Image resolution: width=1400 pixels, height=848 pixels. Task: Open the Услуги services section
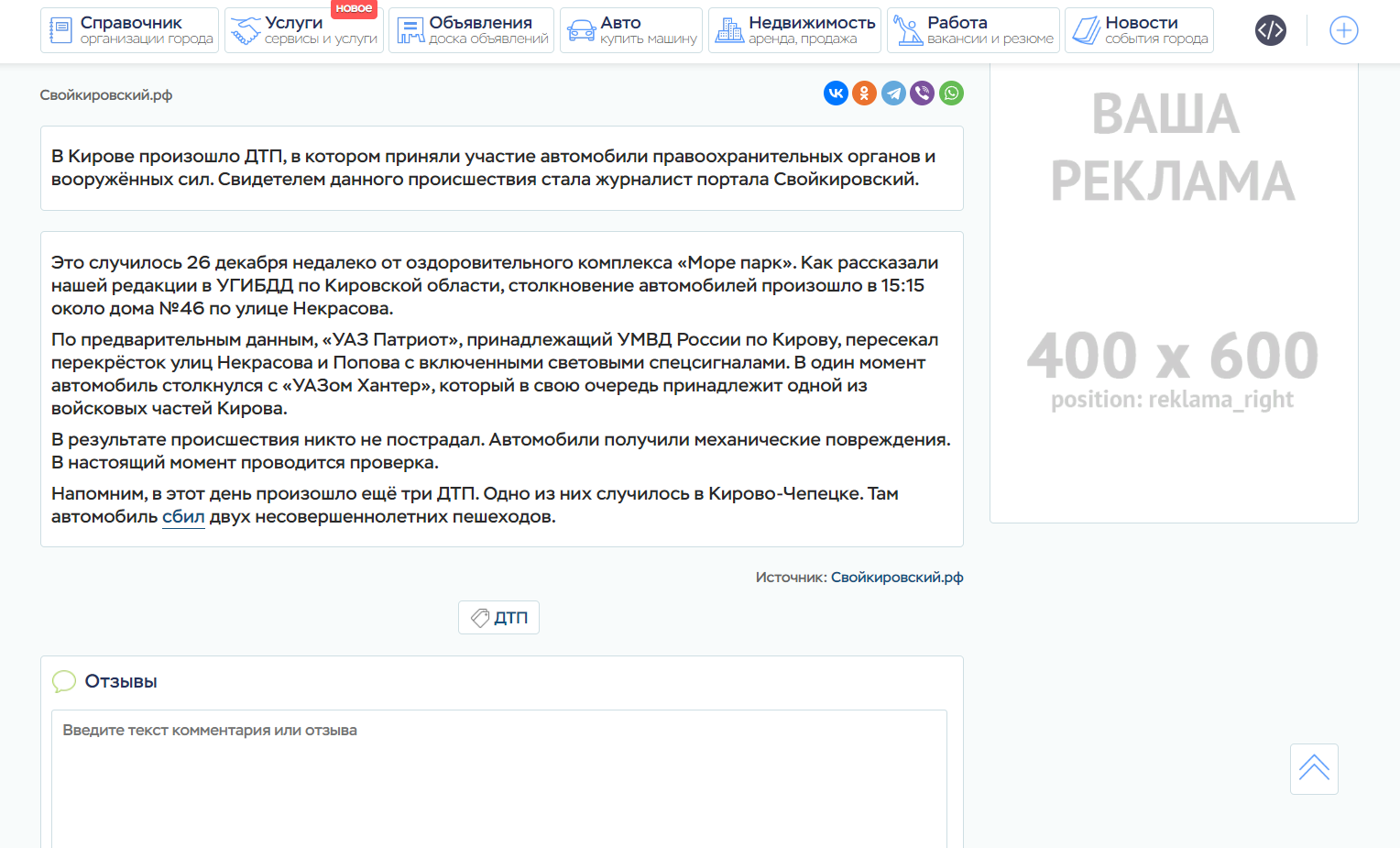[303, 30]
